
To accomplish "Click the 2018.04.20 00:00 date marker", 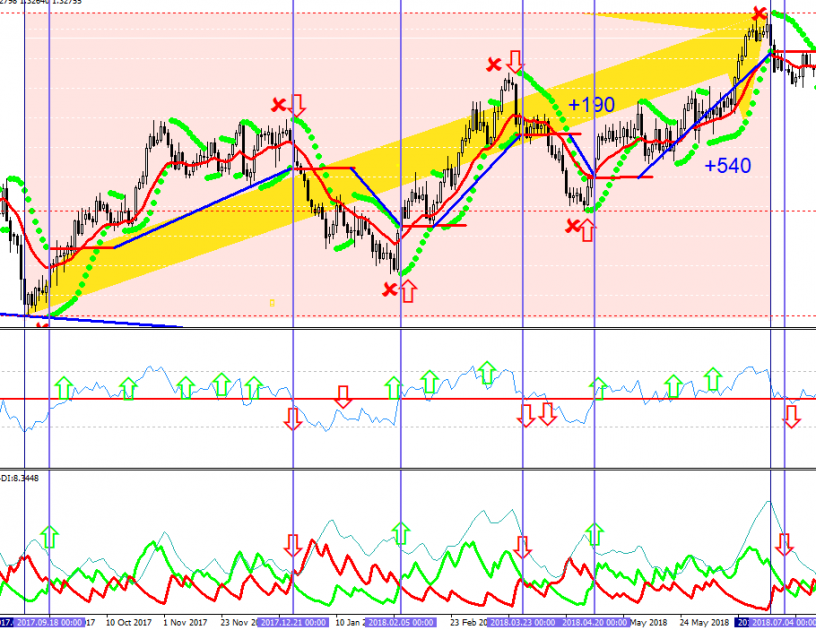I will pos(595,622).
